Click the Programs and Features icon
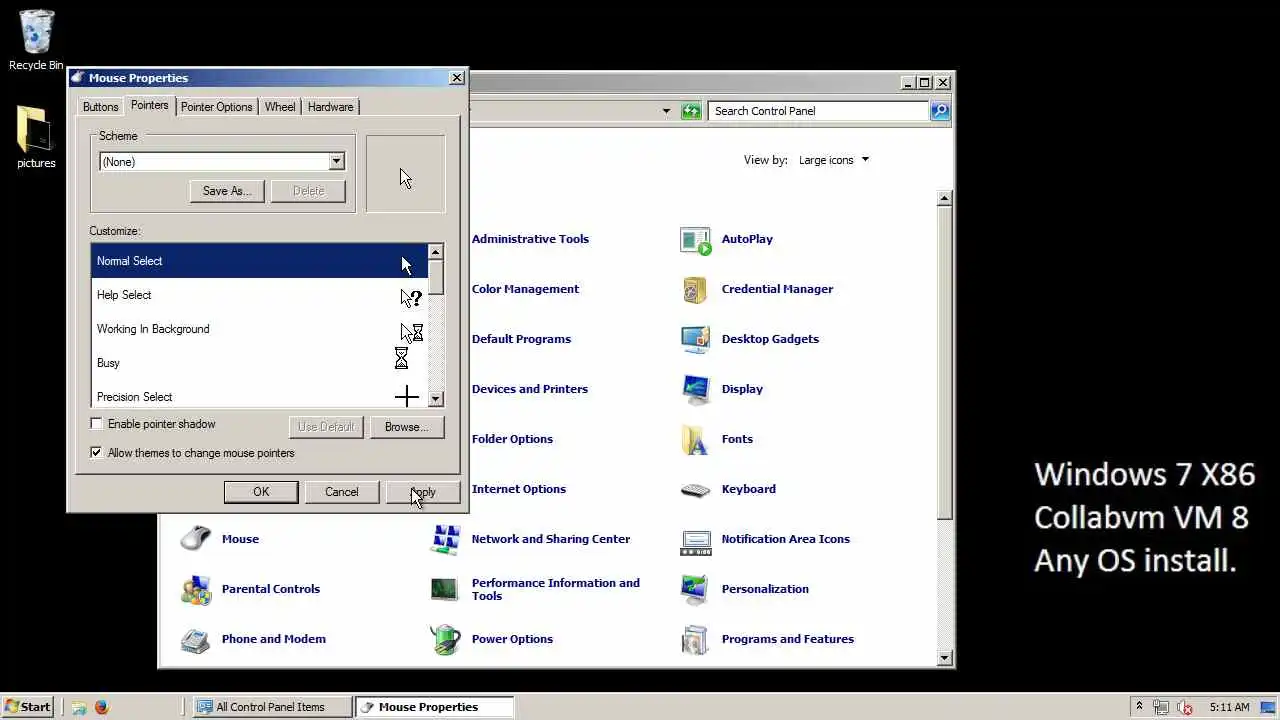The height and width of the screenshot is (720, 1280). coord(695,640)
